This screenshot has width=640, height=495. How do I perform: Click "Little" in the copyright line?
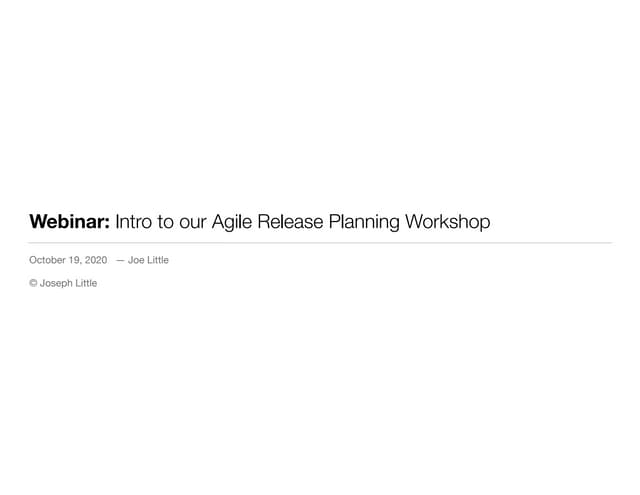[86, 283]
